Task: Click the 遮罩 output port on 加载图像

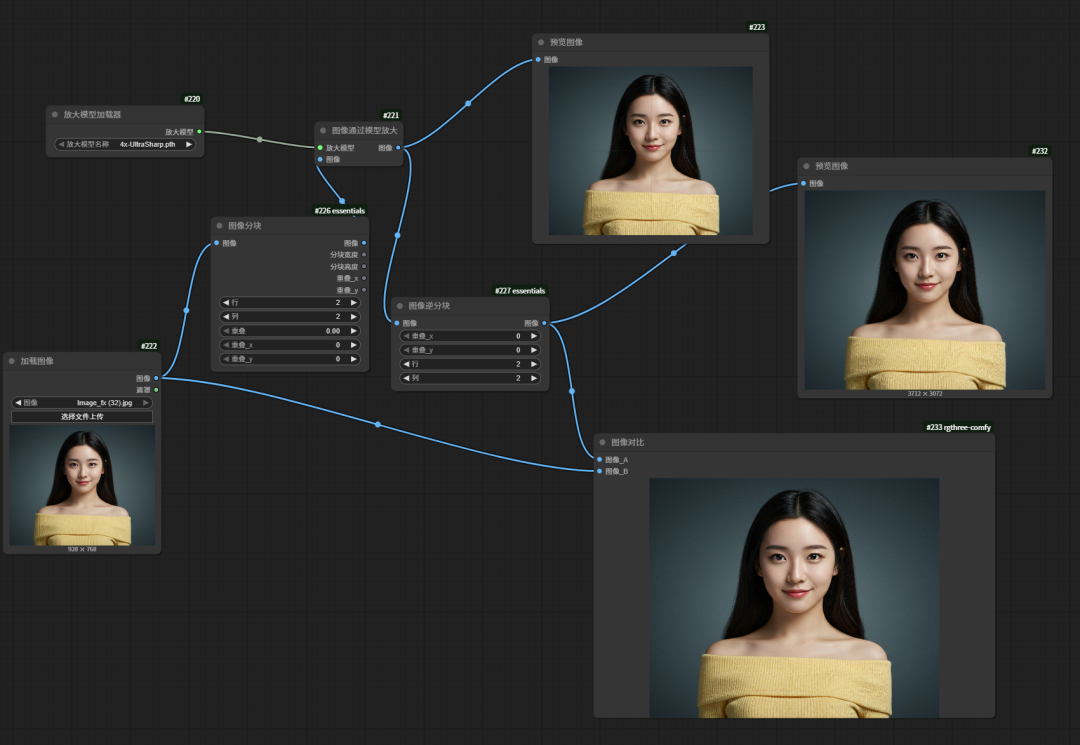Action: pos(156,389)
